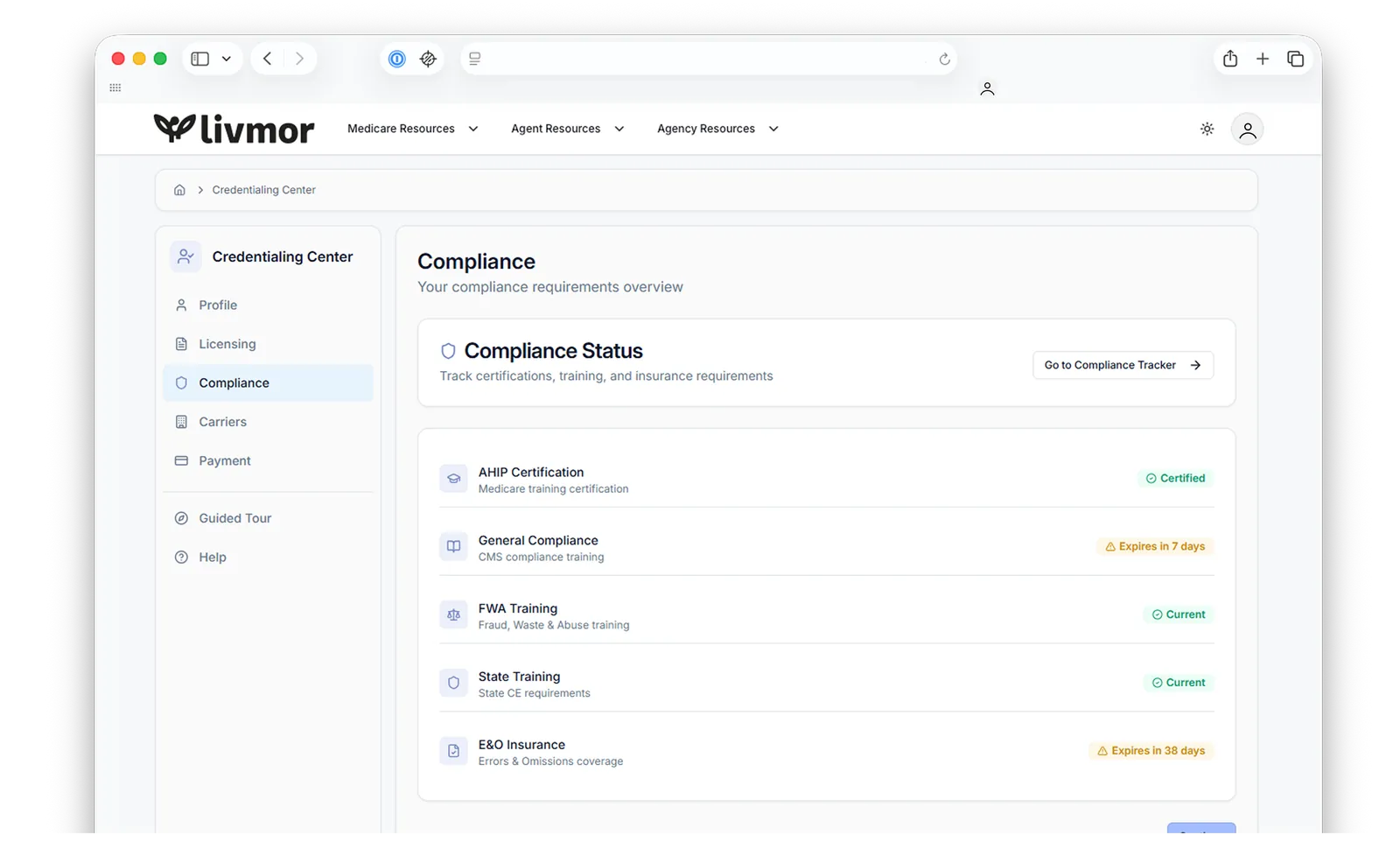Click the State Training Current badge

coord(1179,683)
